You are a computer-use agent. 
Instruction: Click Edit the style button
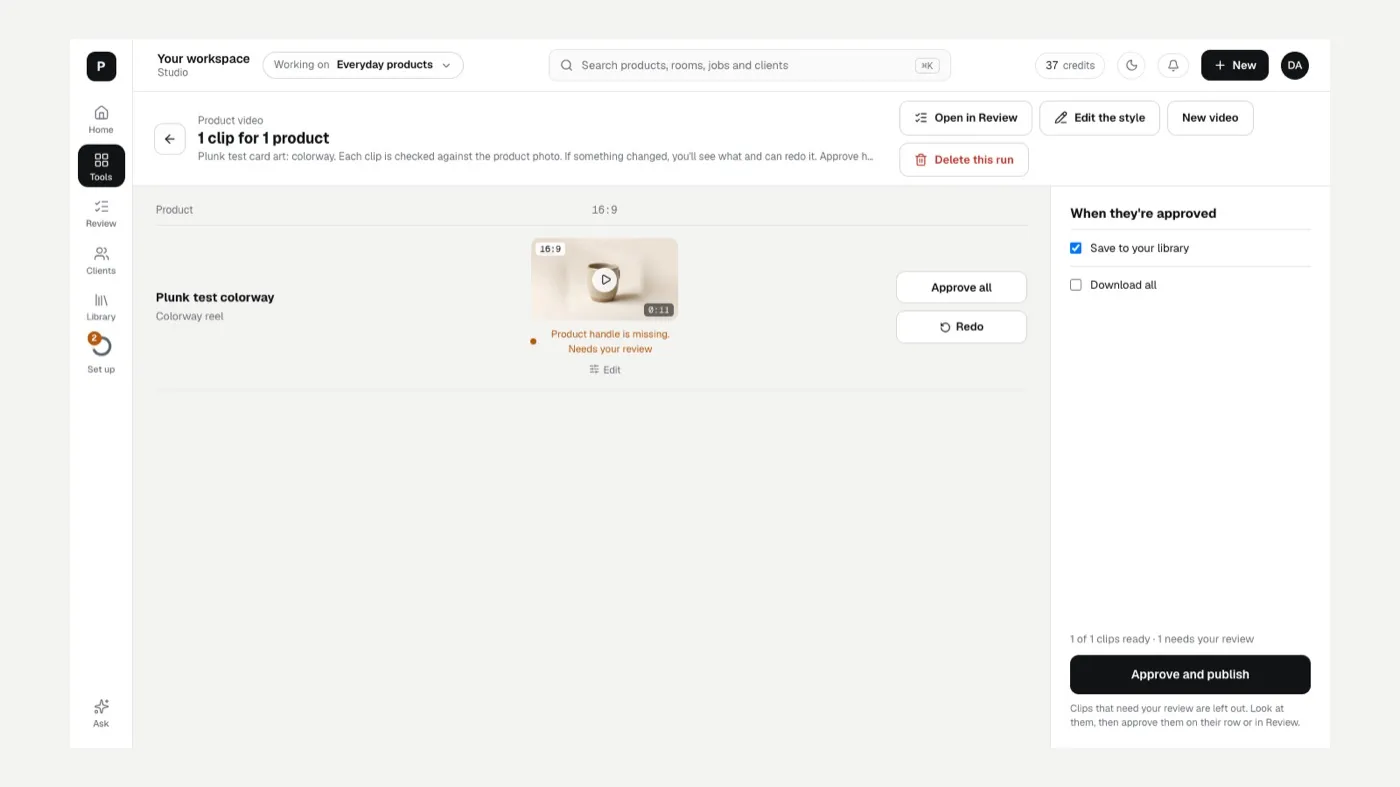coord(1099,118)
